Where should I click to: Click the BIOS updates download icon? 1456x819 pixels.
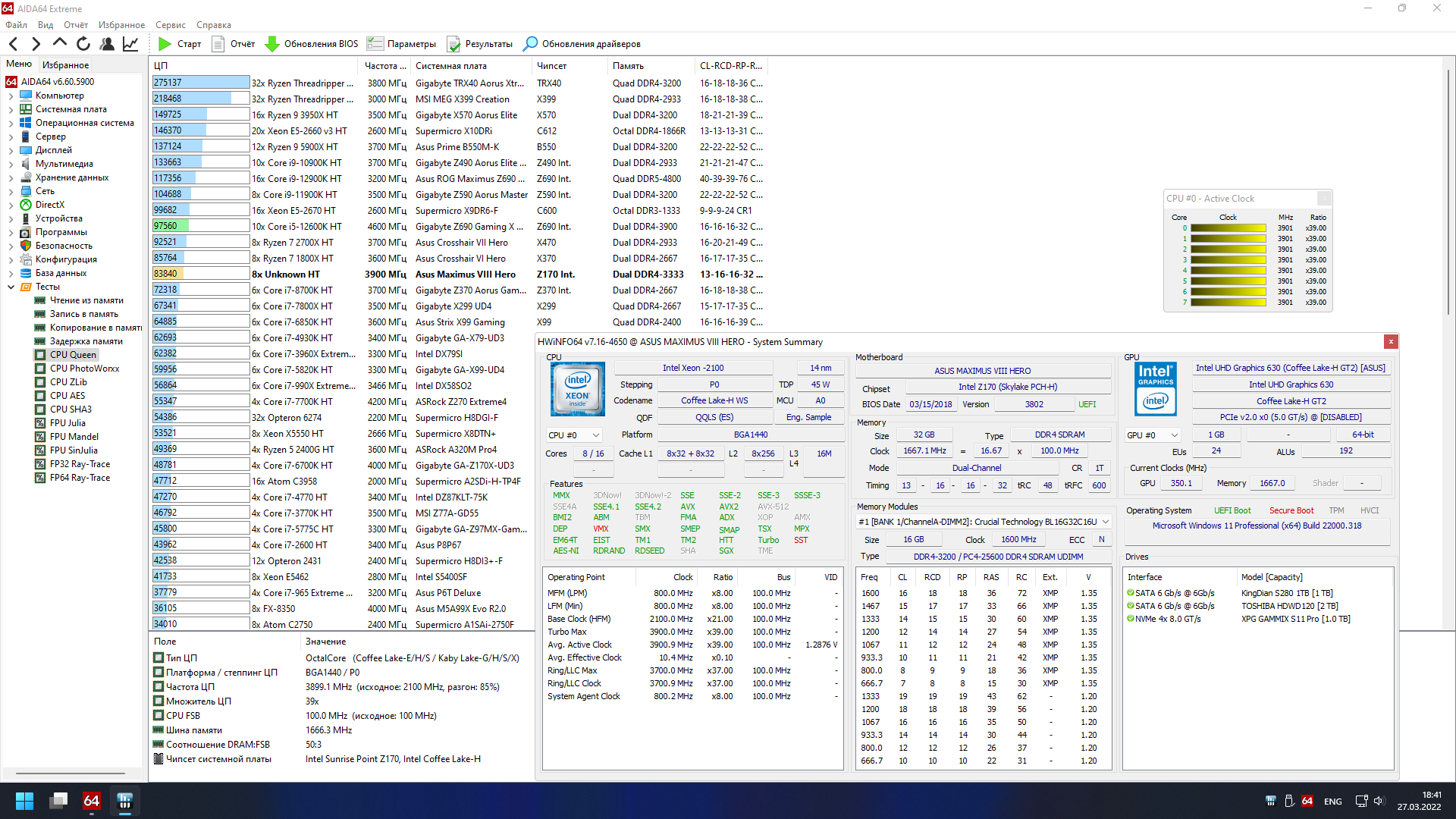(x=272, y=44)
